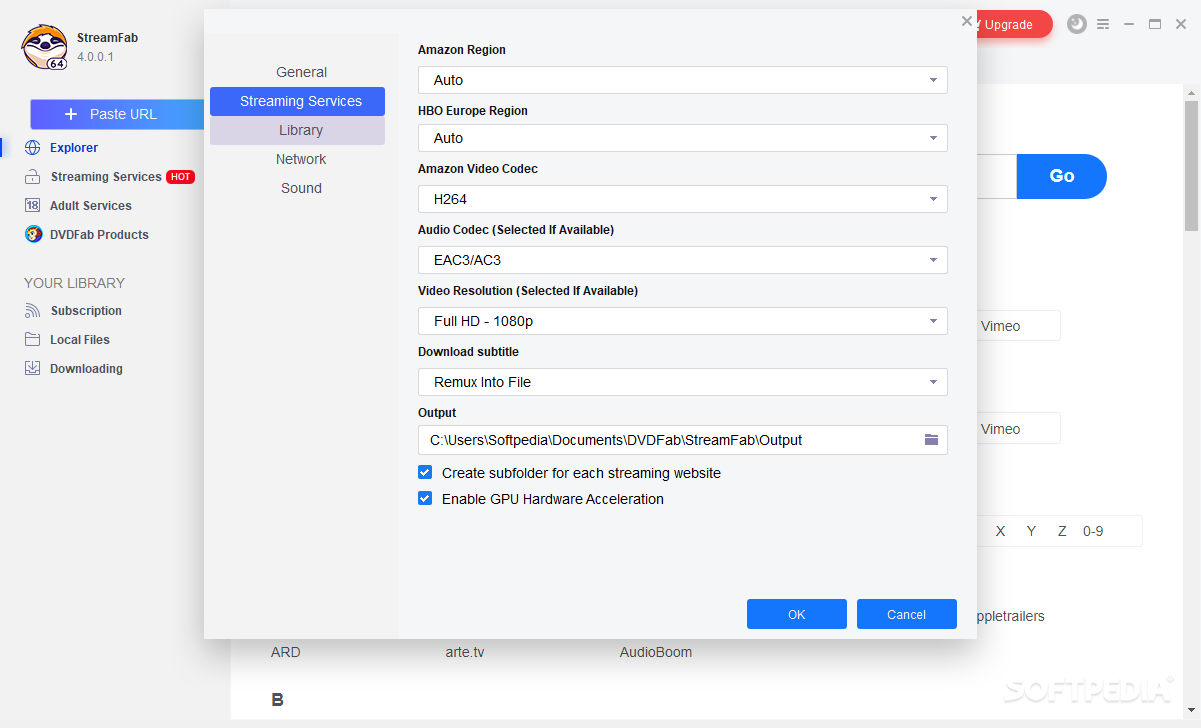Screen dimensions: 1201x728
Task: Filter sites by letter X
Action: point(1000,531)
